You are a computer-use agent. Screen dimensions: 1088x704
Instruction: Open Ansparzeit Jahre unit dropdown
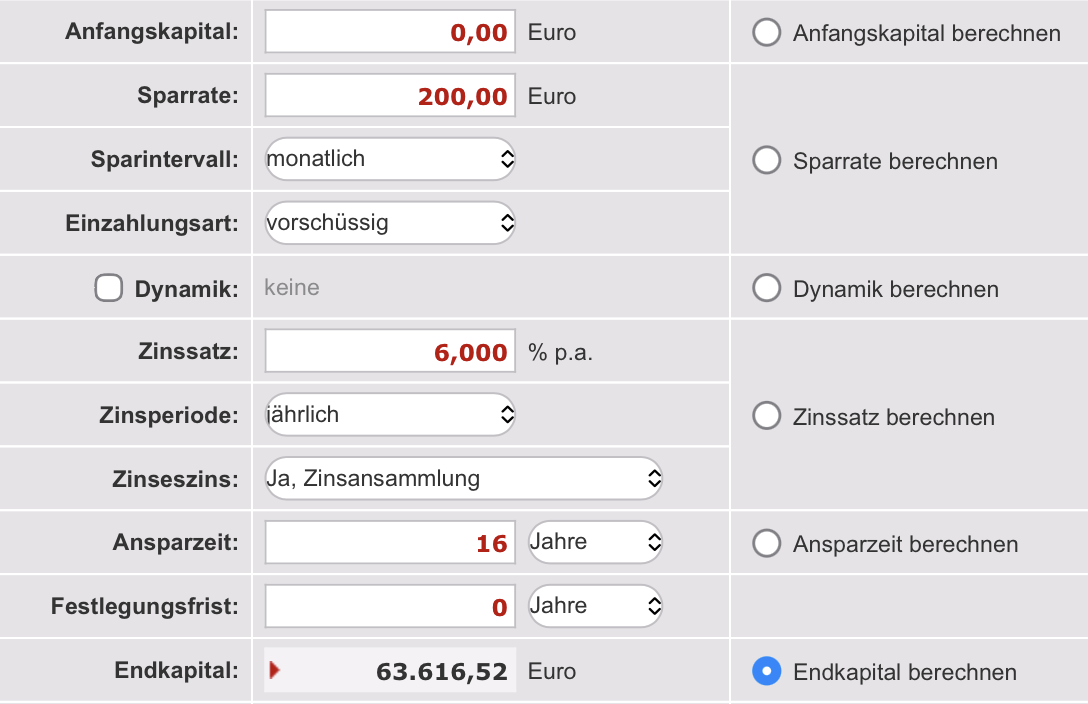(595, 542)
